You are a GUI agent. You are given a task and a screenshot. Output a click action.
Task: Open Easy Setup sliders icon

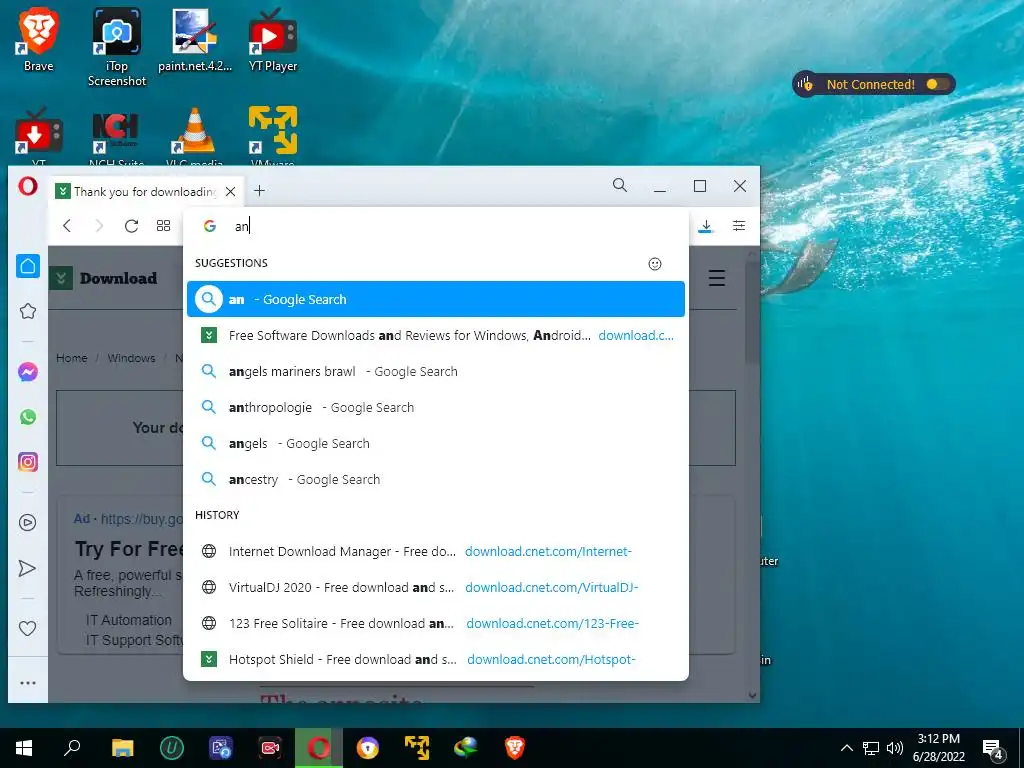[x=739, y=226]
